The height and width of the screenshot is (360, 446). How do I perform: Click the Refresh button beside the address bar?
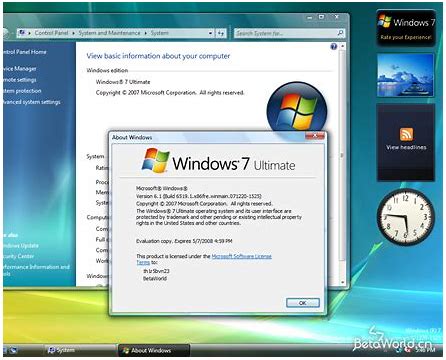pos(221,33)
